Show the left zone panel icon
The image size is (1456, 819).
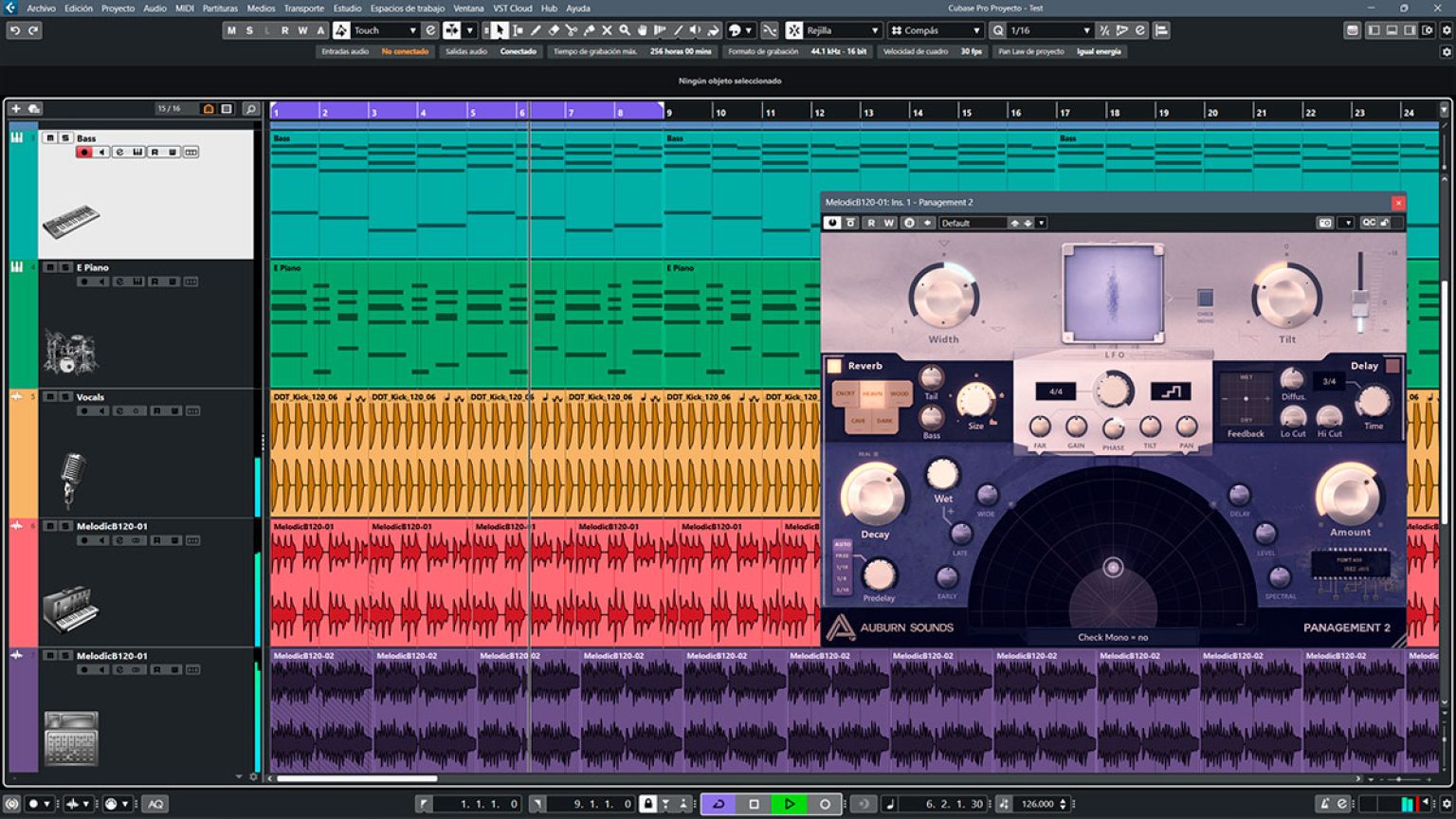pos(1374,30)
